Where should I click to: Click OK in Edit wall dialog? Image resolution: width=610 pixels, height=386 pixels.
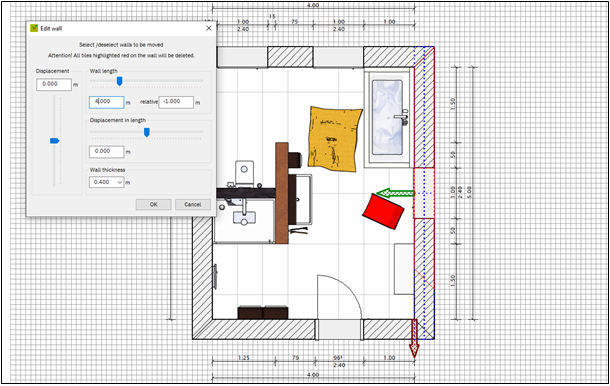click(x=154, y=204)
